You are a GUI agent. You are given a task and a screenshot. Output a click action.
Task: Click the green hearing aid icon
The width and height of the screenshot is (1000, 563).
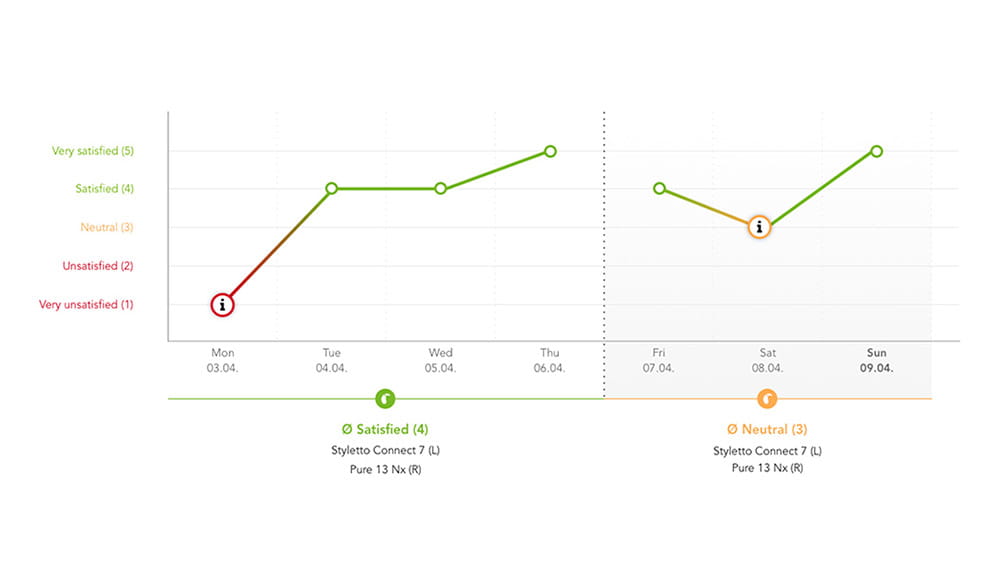click(386, 399)
